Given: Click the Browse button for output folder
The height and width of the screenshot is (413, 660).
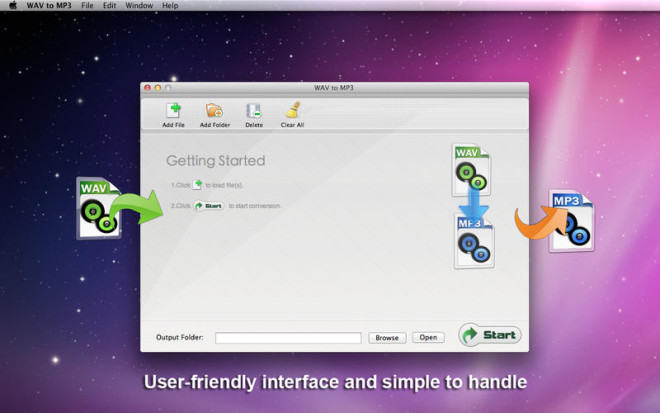Looking at the screenshot, I should point(387,338).
